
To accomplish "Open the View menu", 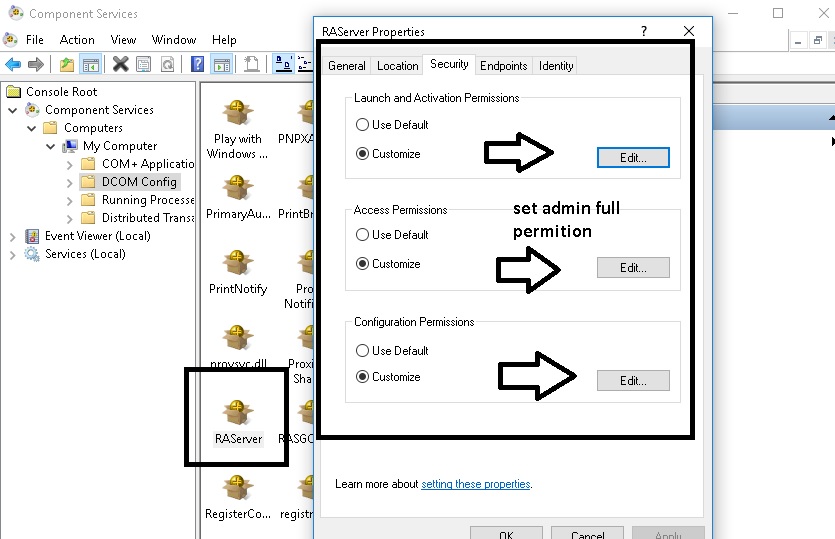I will click(x=123, y=40).
